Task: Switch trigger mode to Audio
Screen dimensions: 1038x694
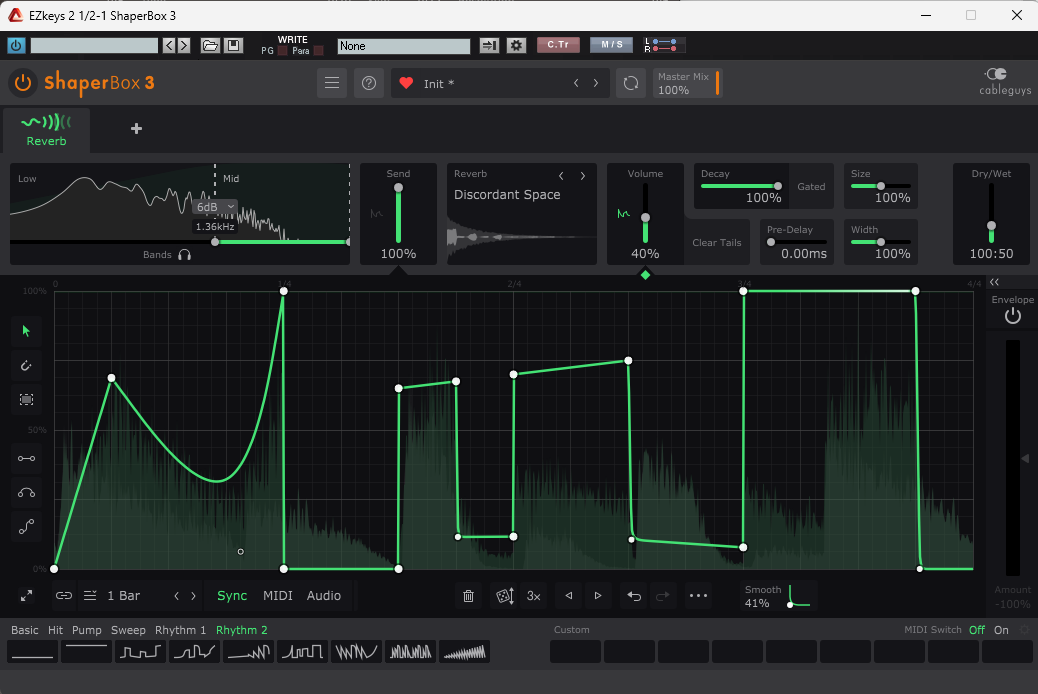Action: 324,596
